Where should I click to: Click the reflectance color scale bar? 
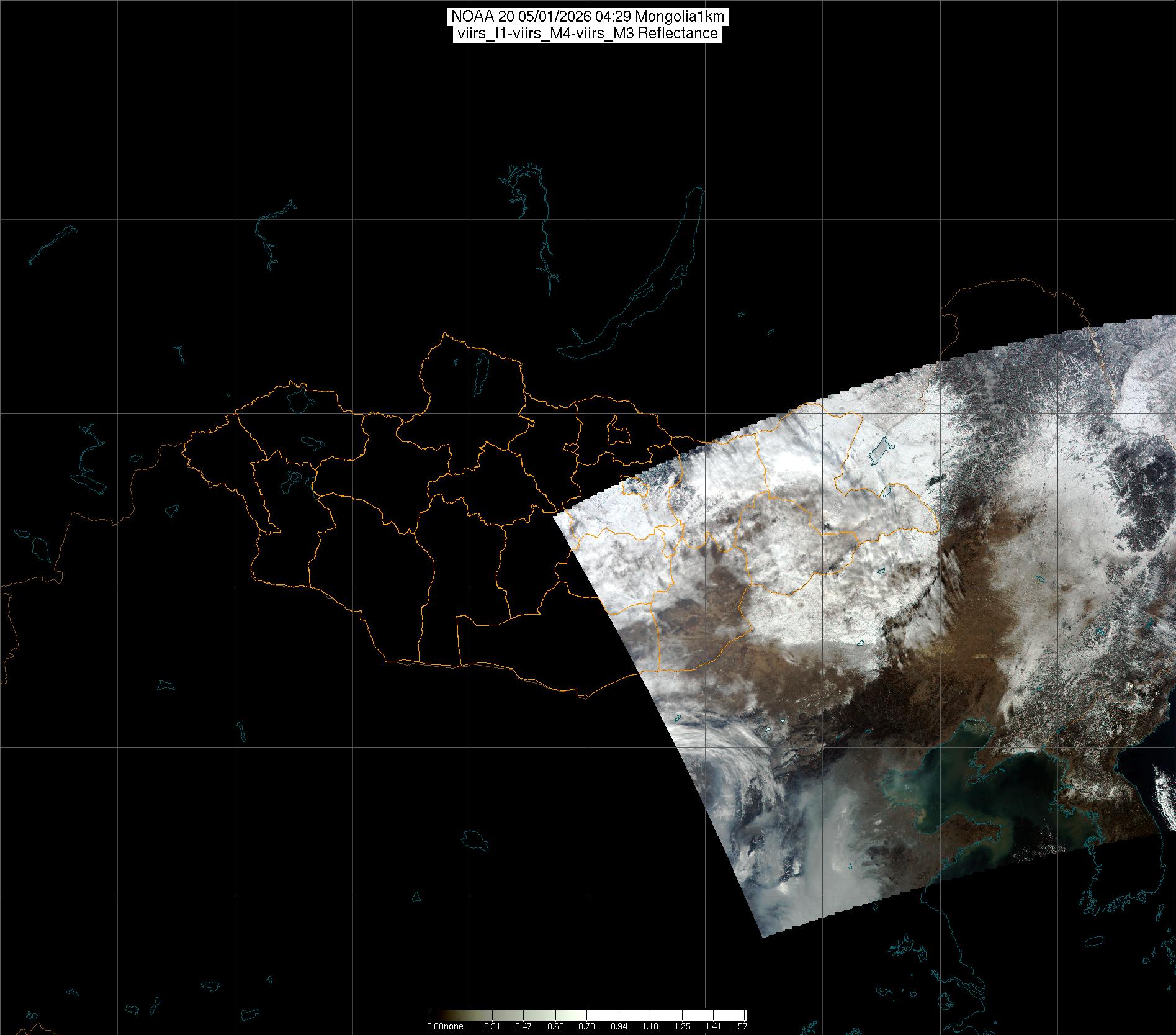(x=587, y=1015)
